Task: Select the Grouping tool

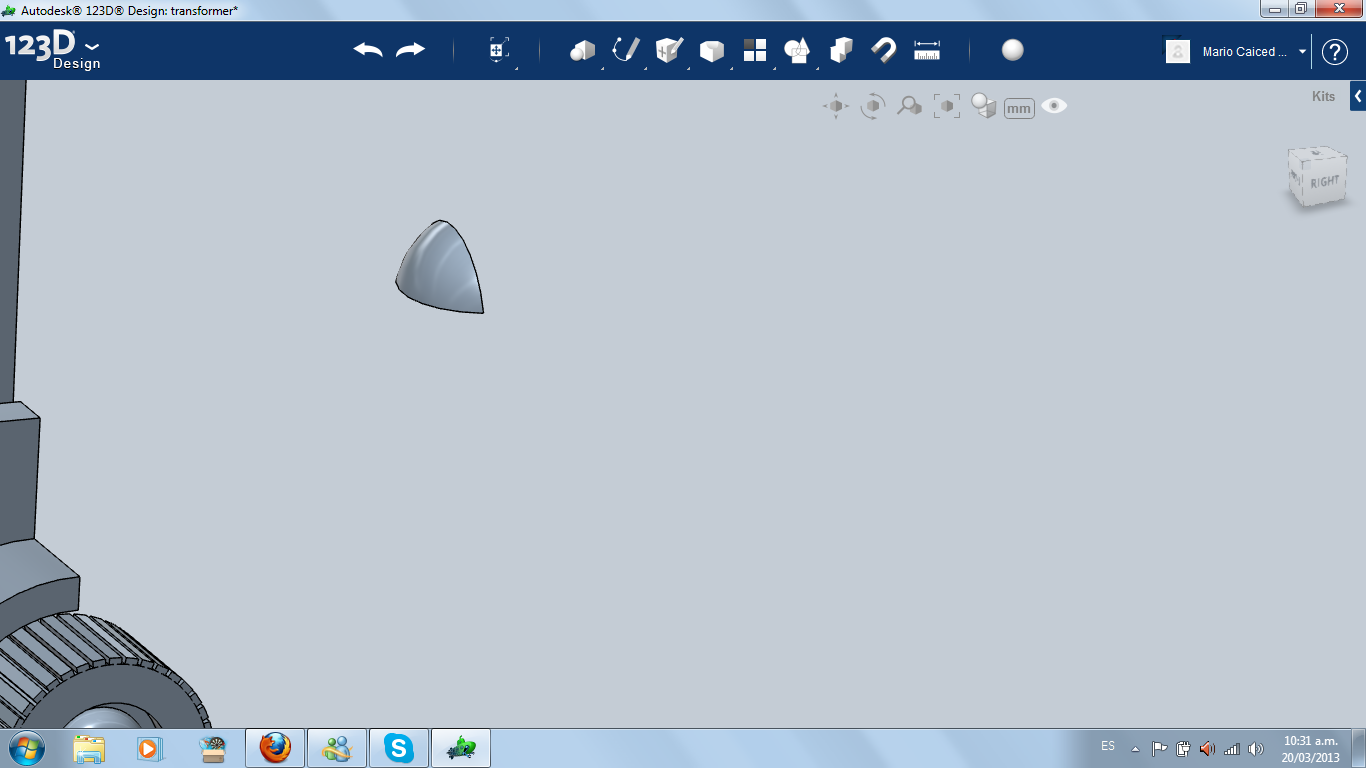Action: coord(841,50)
